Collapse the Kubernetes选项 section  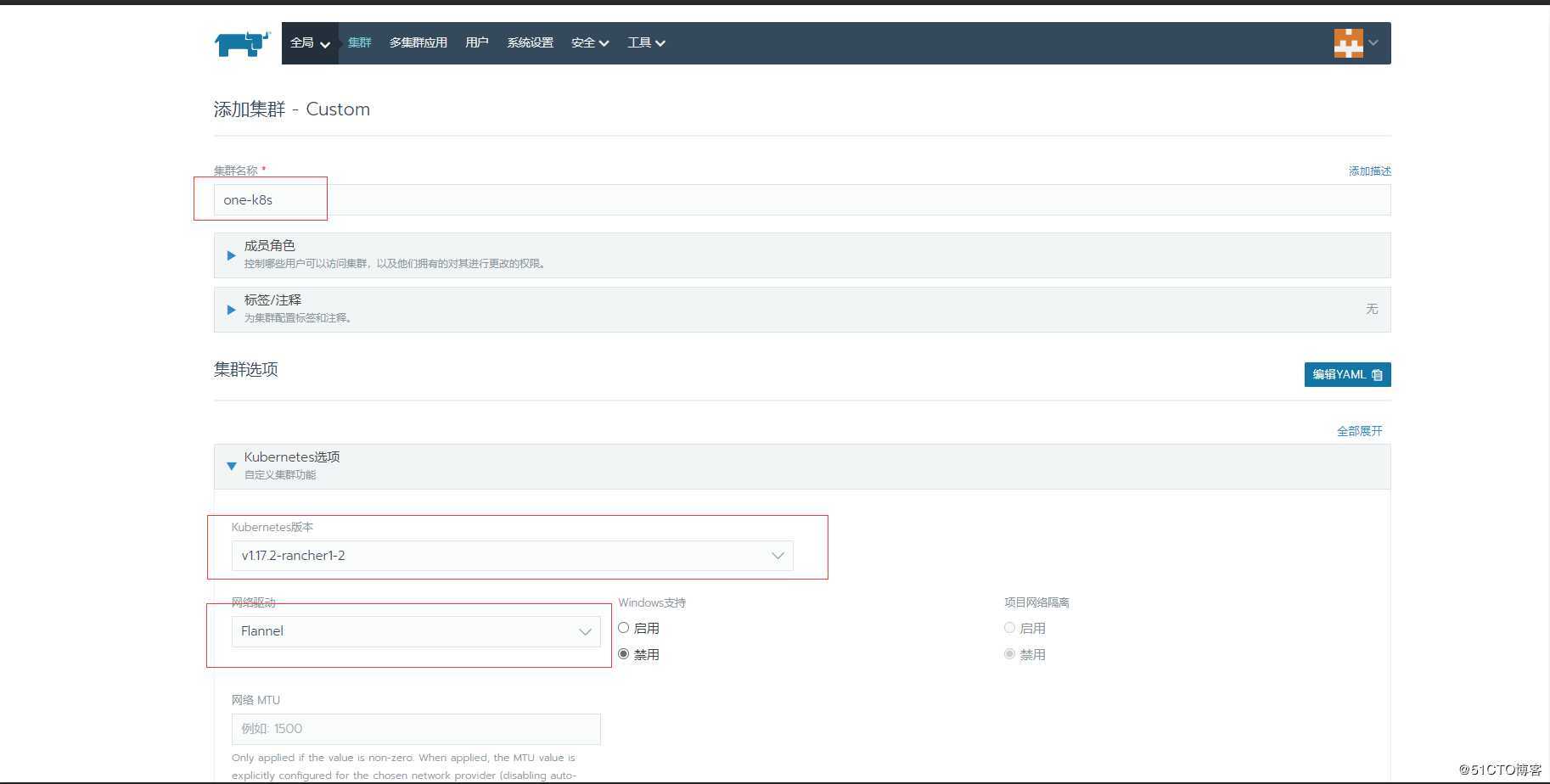tap(802, 466)
